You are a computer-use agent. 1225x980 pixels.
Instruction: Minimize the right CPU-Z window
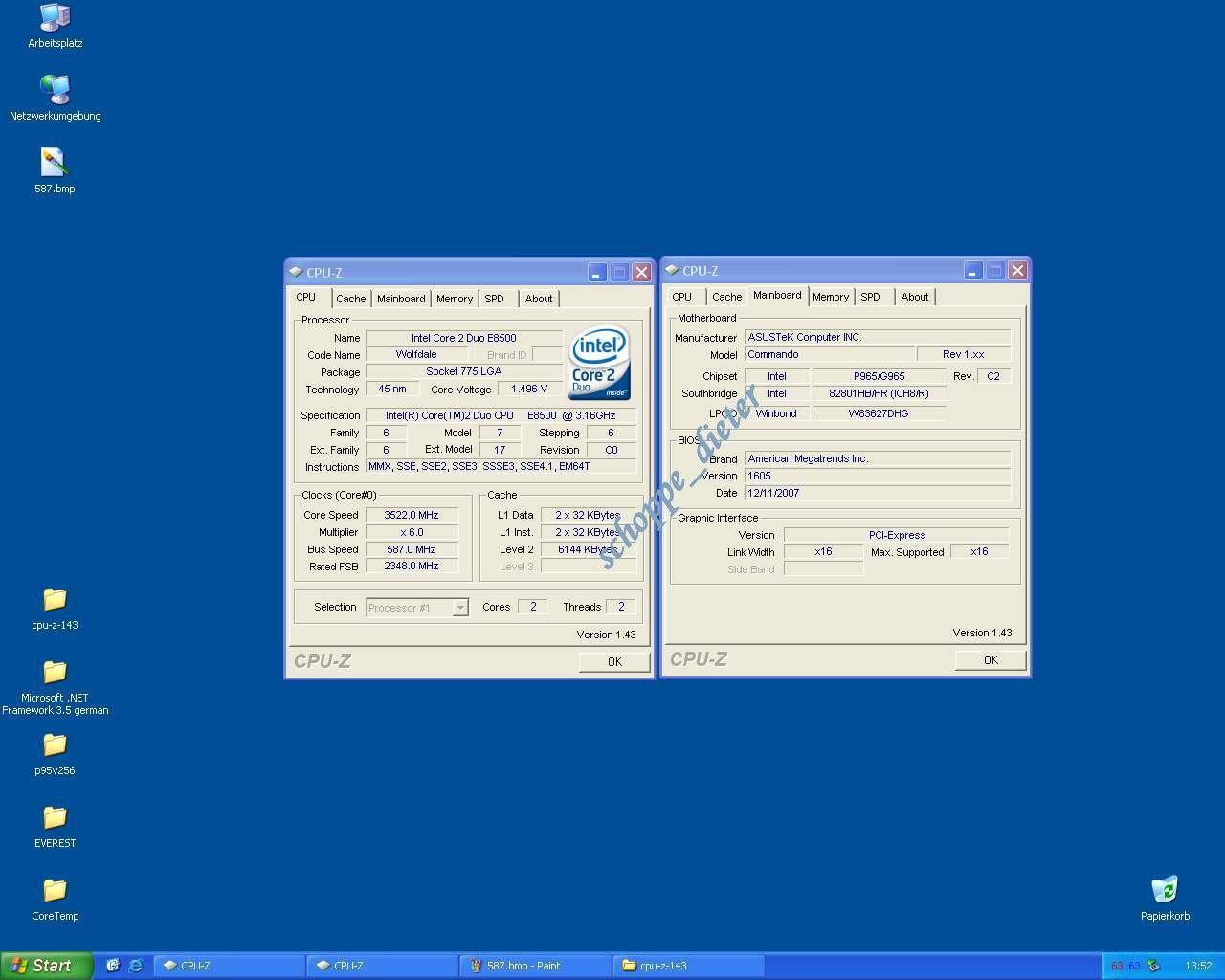(x=972, y=271)
